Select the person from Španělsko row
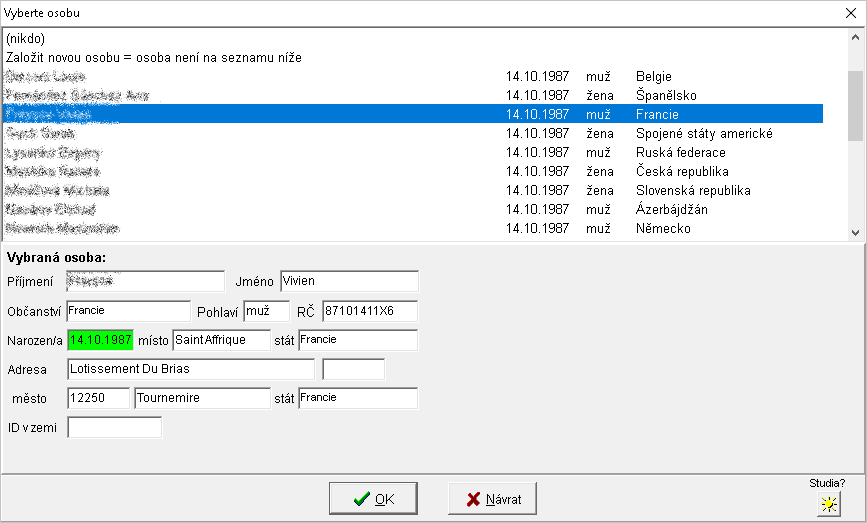 400,96
